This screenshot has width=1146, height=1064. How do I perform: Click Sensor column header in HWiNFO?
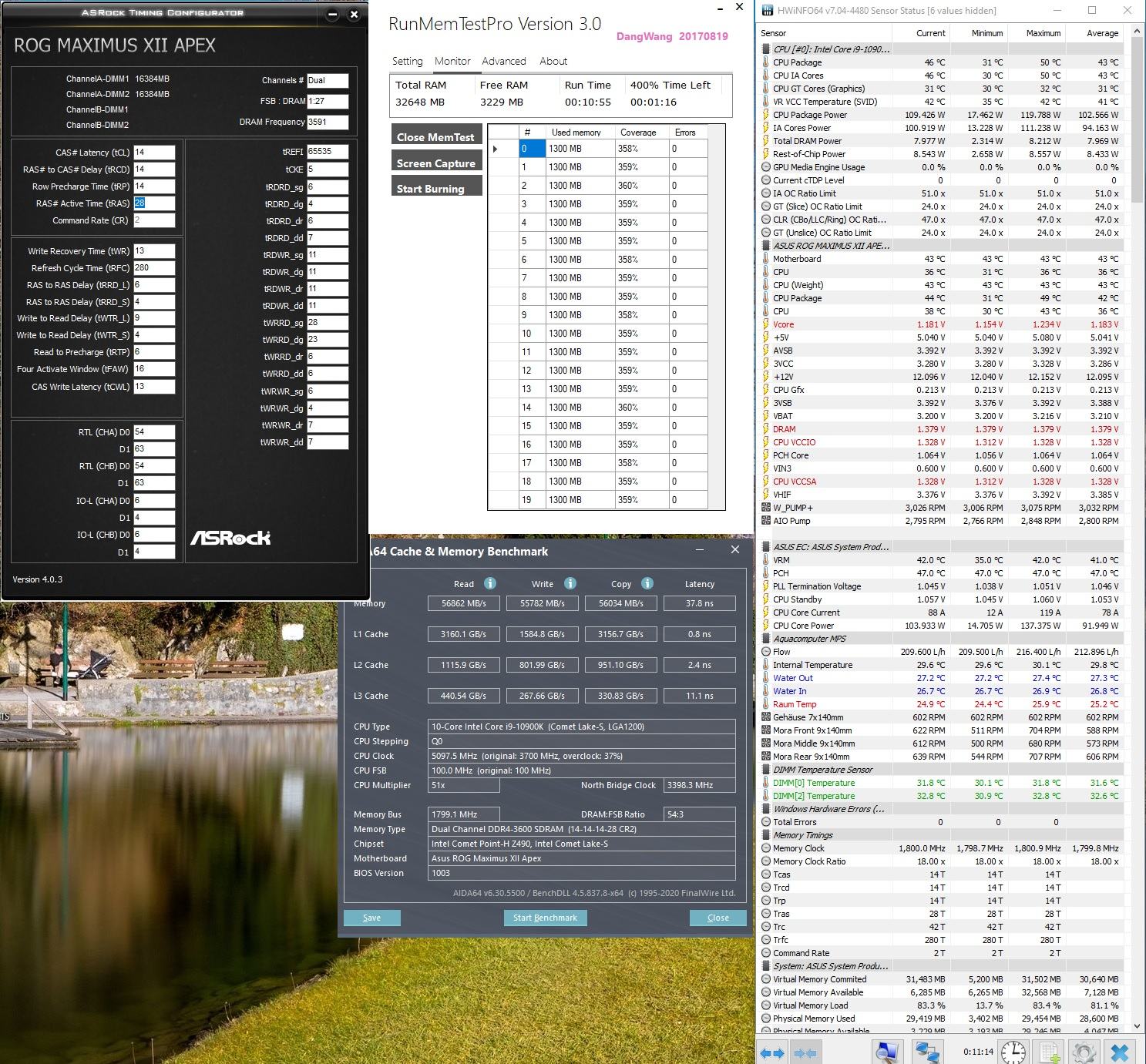pos(825,33)
